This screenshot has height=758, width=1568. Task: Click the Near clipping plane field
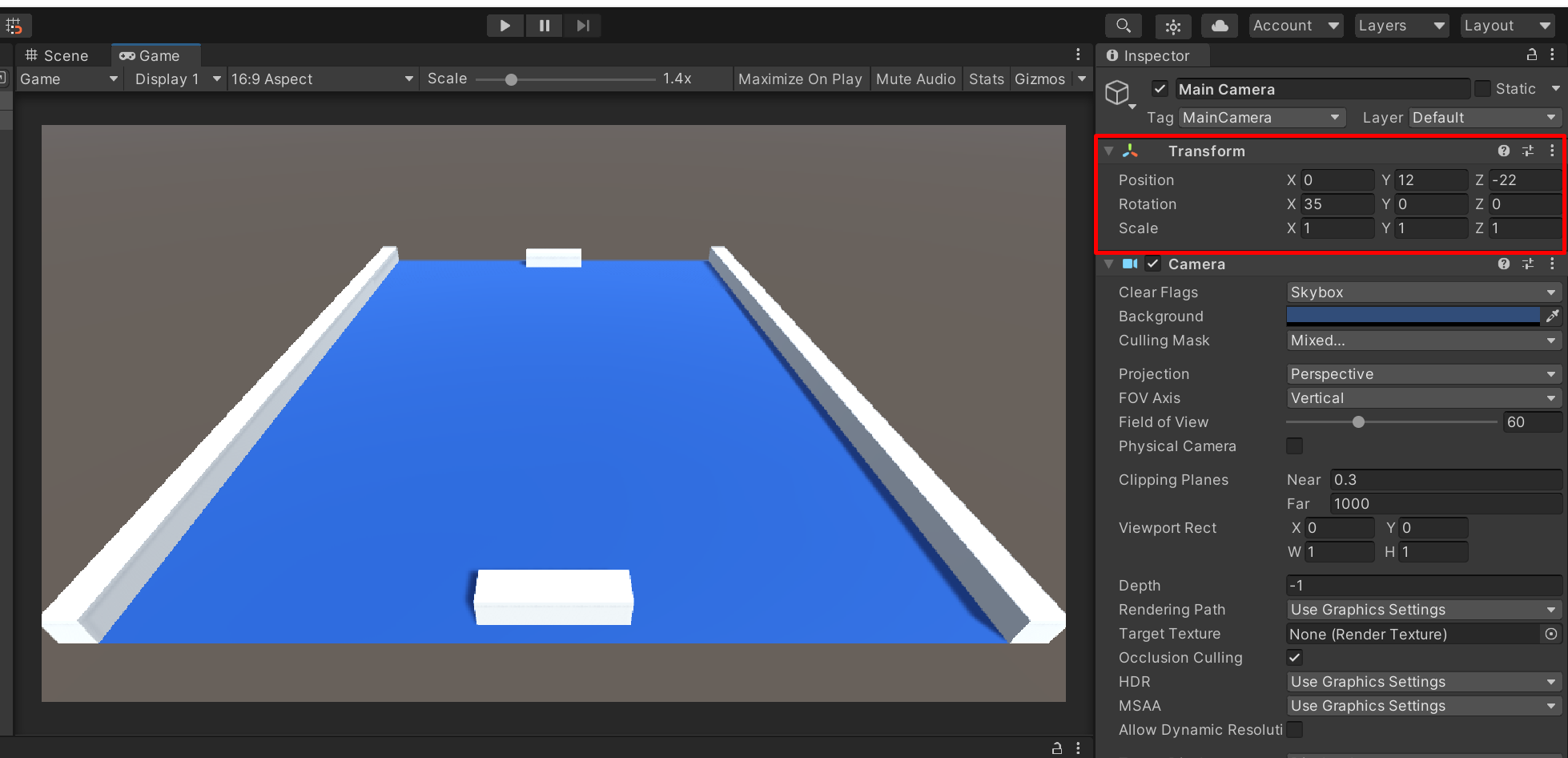click(1445, 480)
